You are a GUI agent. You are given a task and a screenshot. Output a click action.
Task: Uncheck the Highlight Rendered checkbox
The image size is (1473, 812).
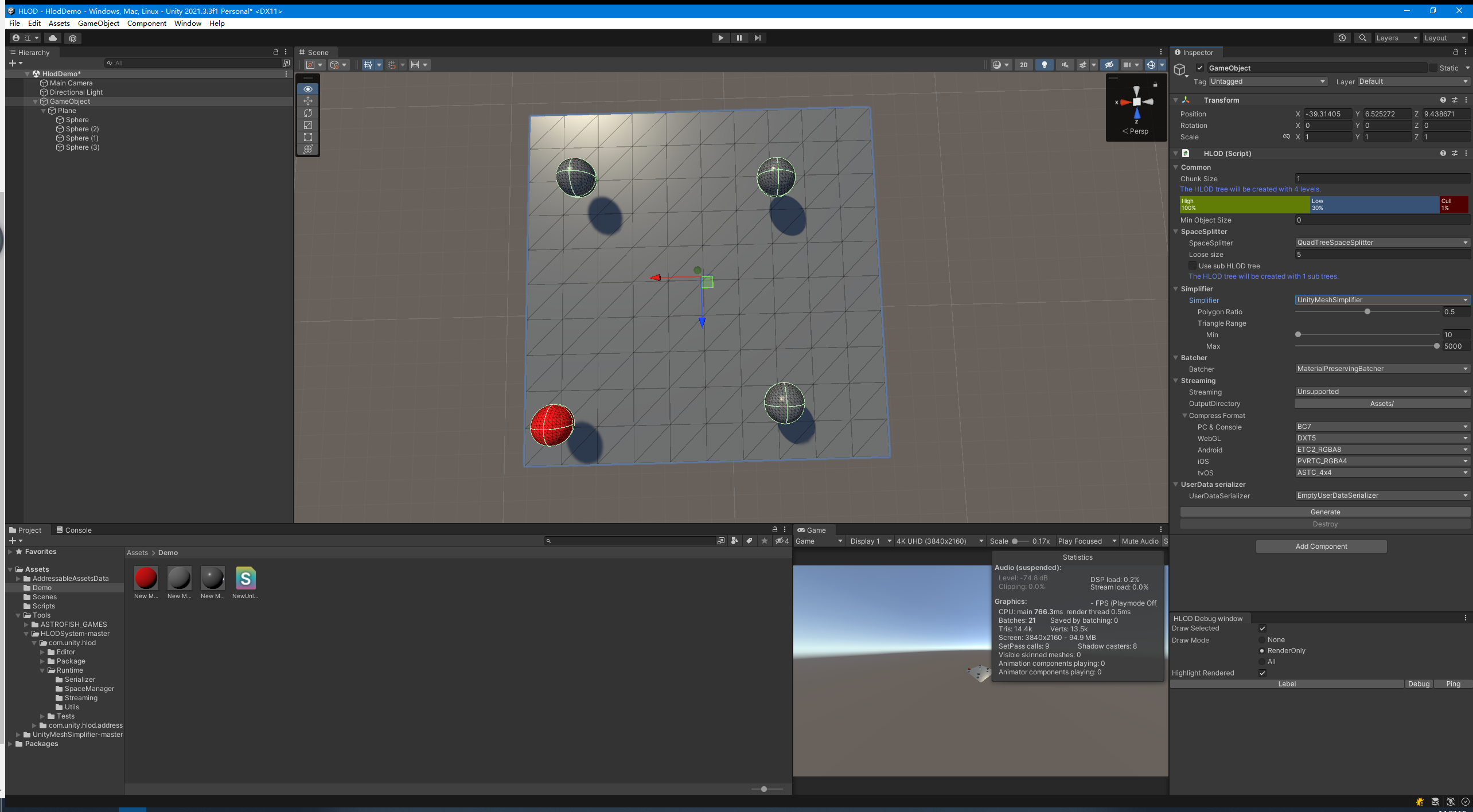click(1262, 673)
